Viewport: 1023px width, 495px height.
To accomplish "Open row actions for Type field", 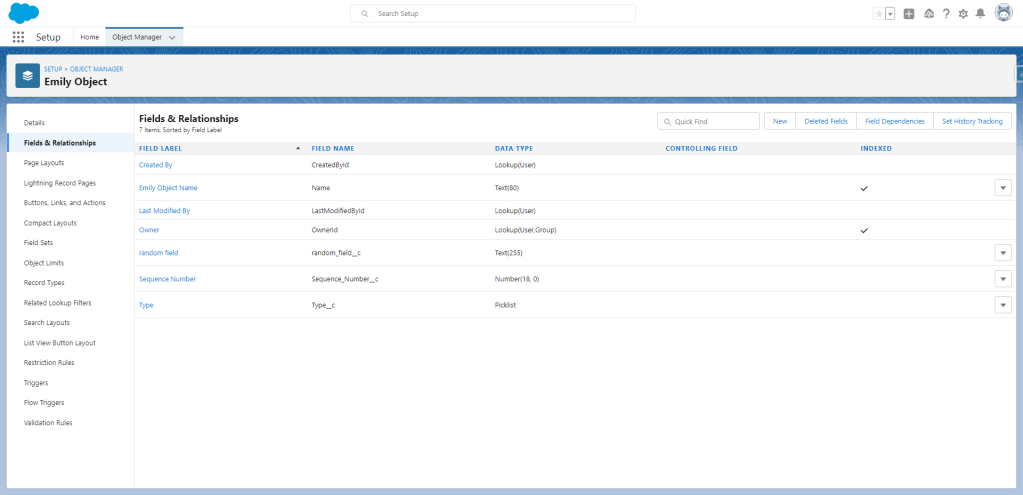I will (x=1003, y=305).
